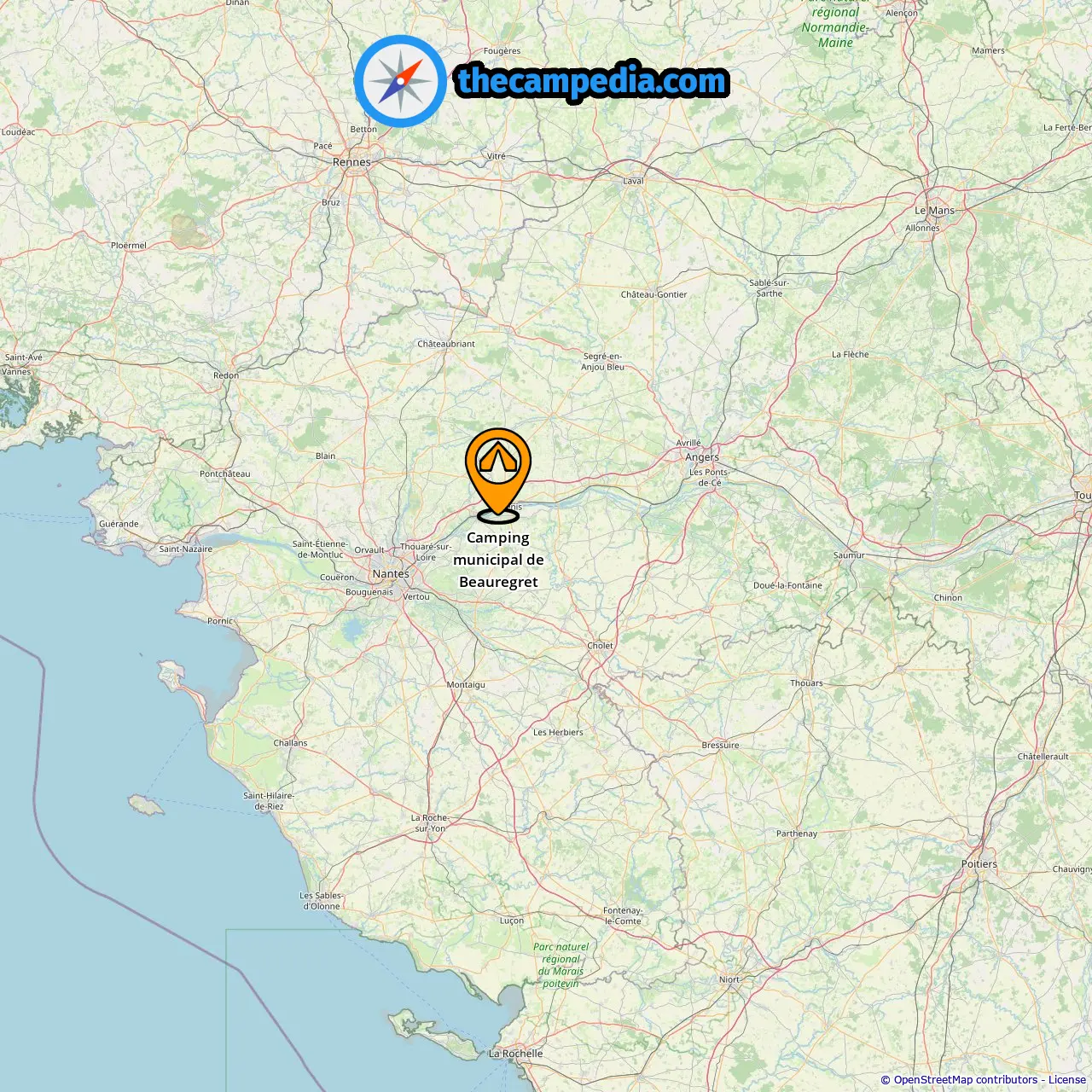
Task: Click the Rennes city label
Action: pyautogui.click(x=351, y=161)
